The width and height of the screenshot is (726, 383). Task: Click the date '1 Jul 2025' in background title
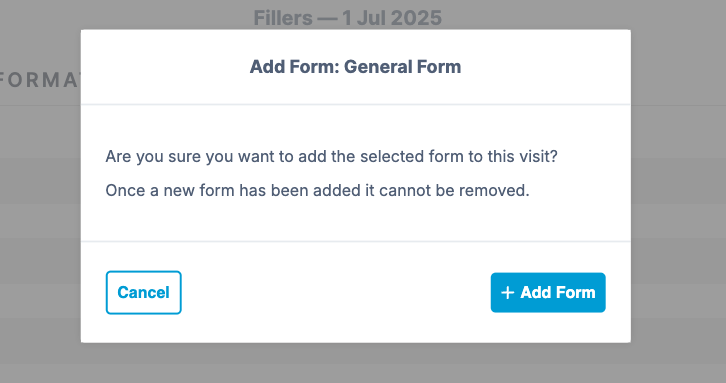click(392, 18)
